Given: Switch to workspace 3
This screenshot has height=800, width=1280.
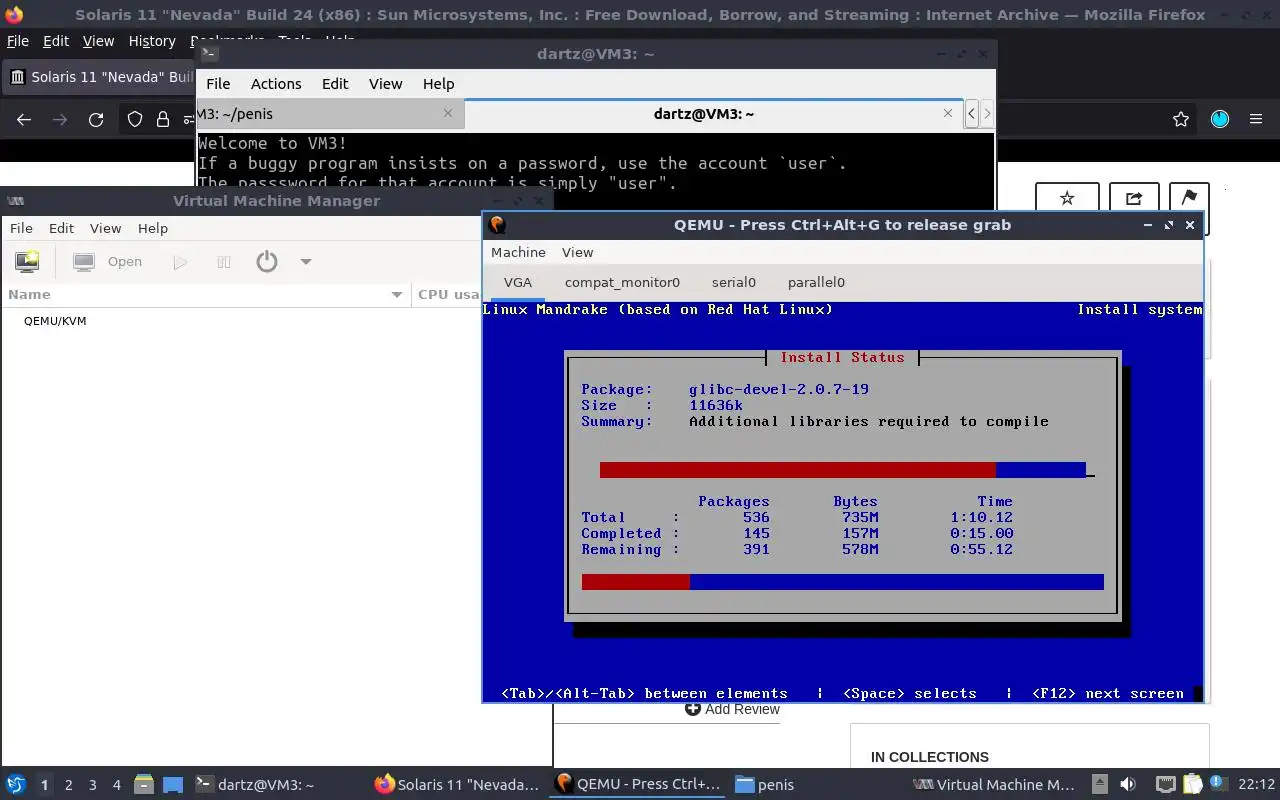Looking at the screenshot, I should [x=93, y=785].
